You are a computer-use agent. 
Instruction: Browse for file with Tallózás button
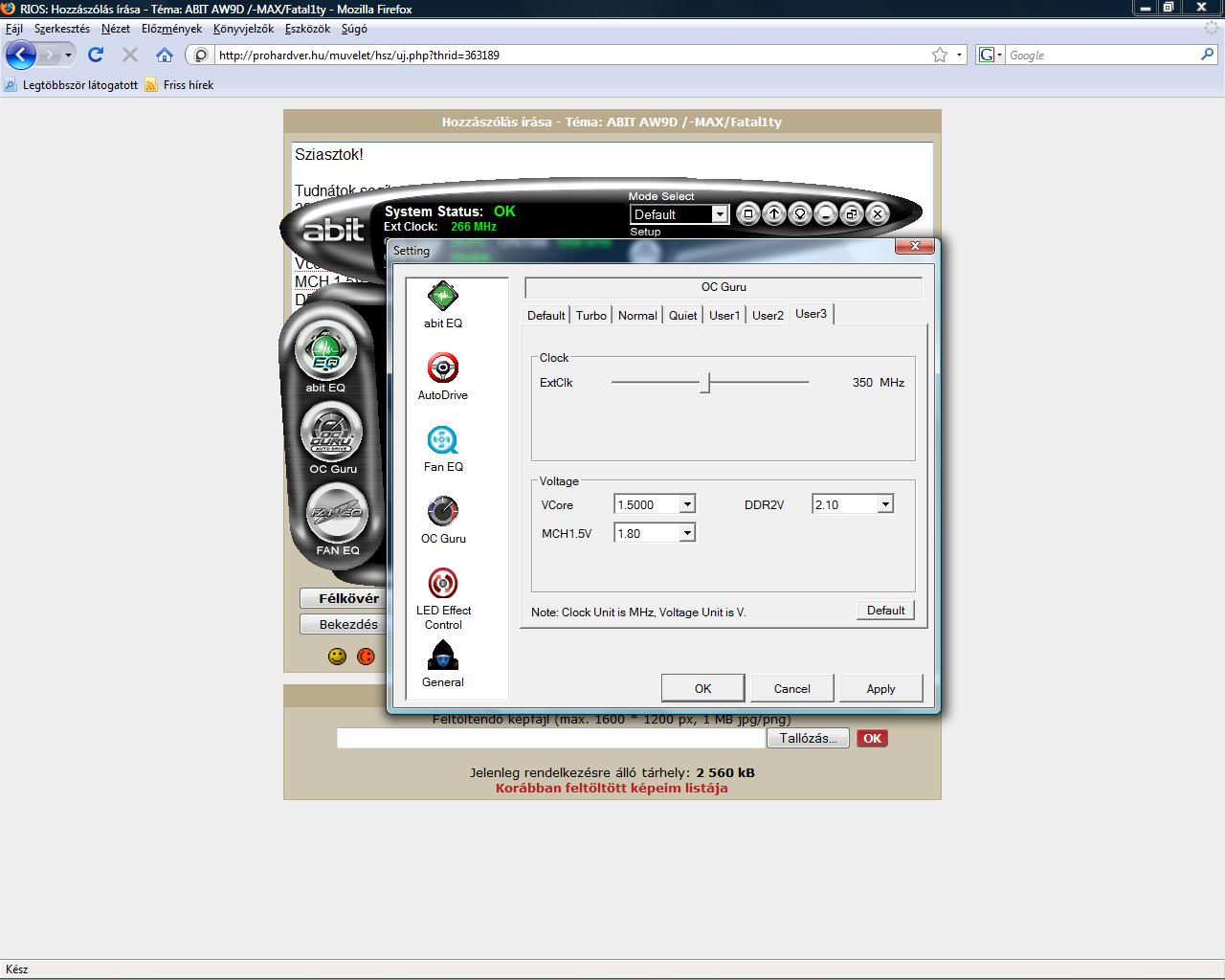808,738
